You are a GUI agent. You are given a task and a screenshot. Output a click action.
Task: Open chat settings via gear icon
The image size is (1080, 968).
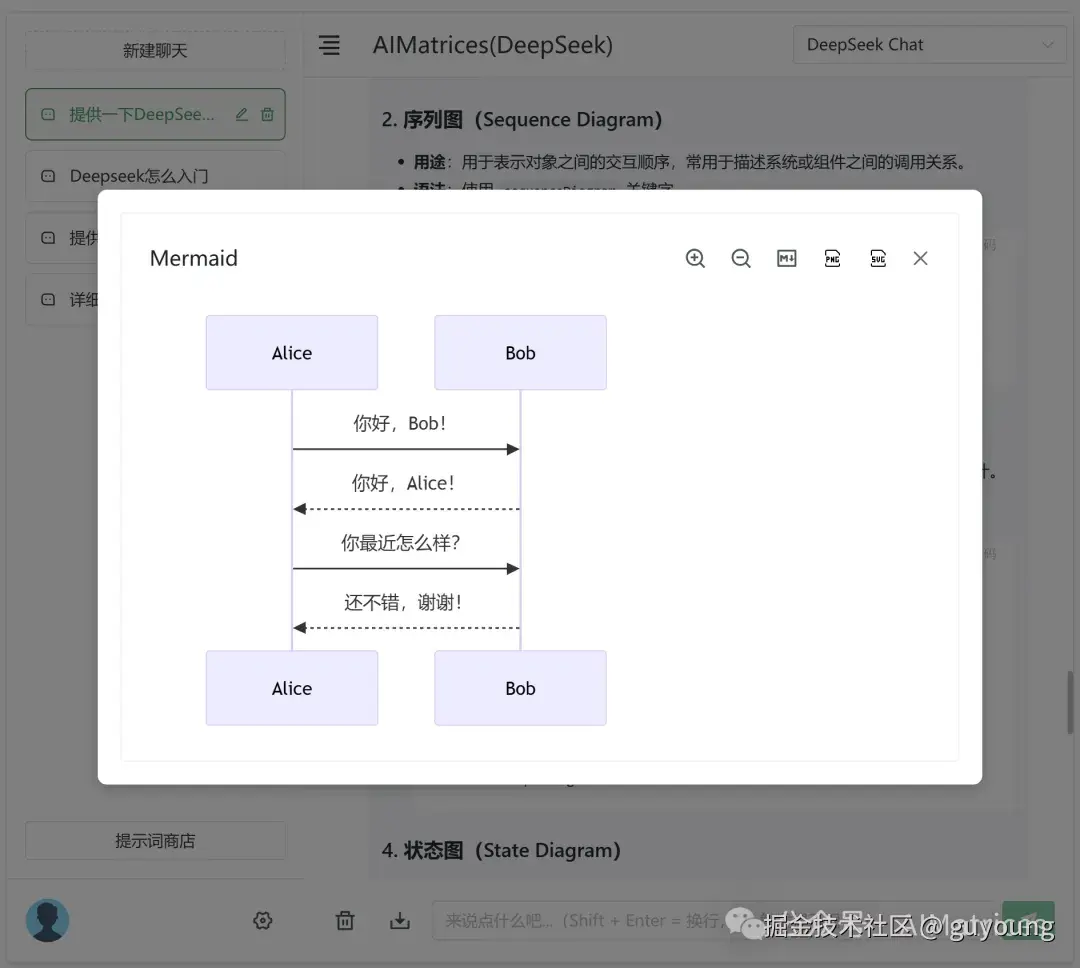tap(262, 920)
